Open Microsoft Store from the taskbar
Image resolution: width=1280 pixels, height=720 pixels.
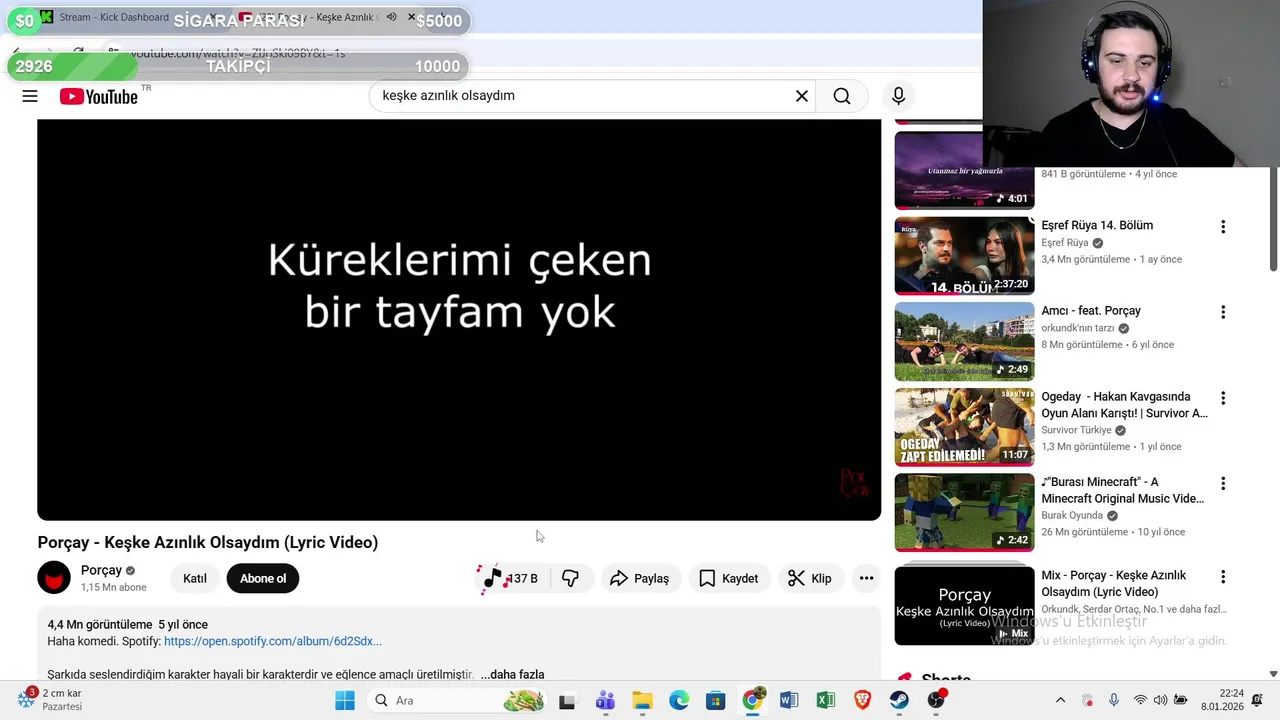[715, 700]
